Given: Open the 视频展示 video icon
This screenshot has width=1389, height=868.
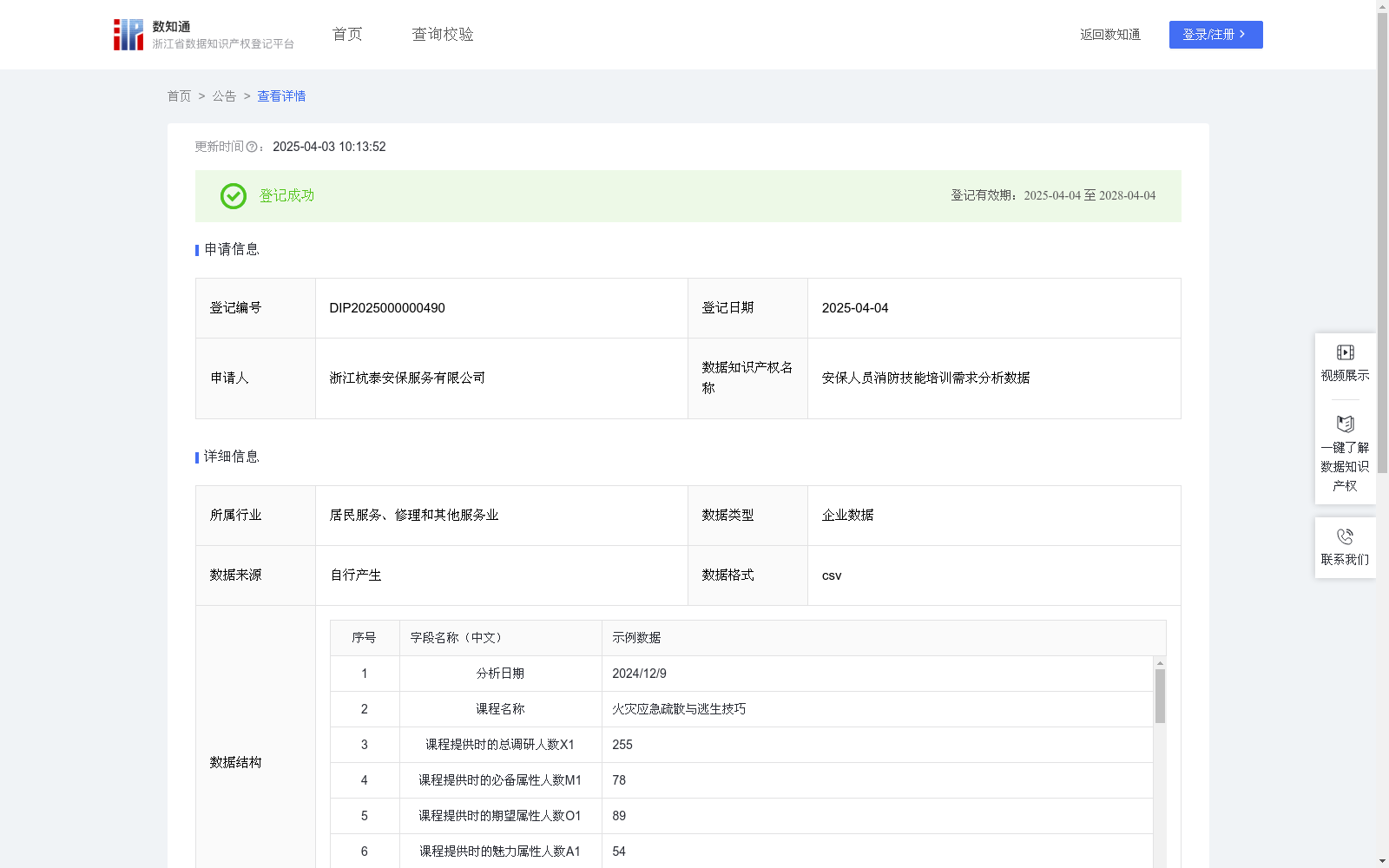Looking at the screenshot, I should click(1345, 352).
